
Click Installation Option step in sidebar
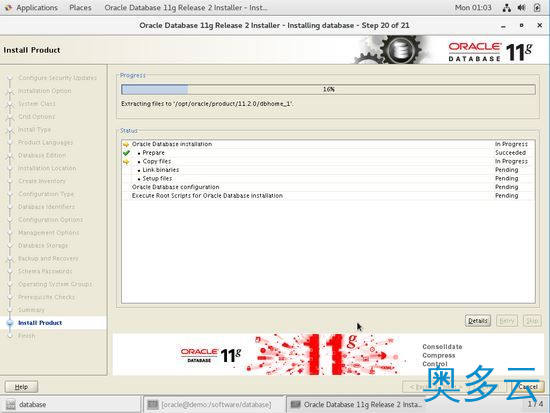click(45, 91)
